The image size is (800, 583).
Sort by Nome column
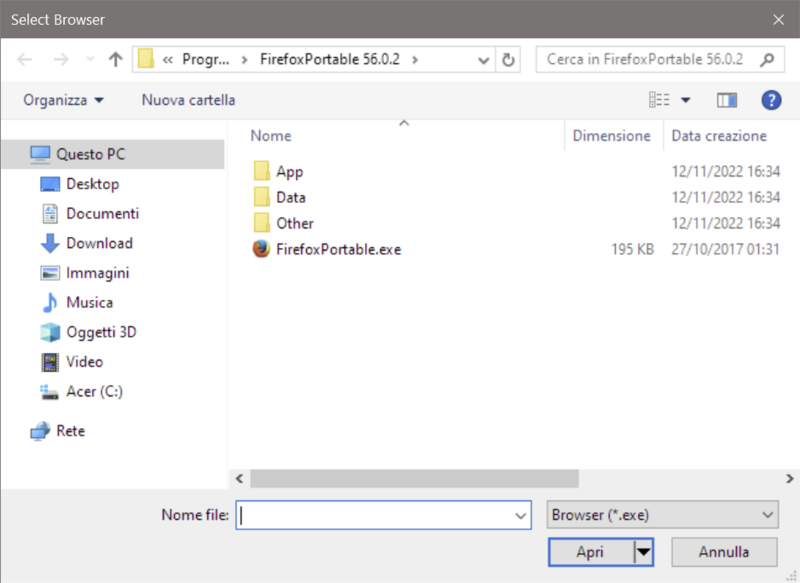click(x=271, y=136)
